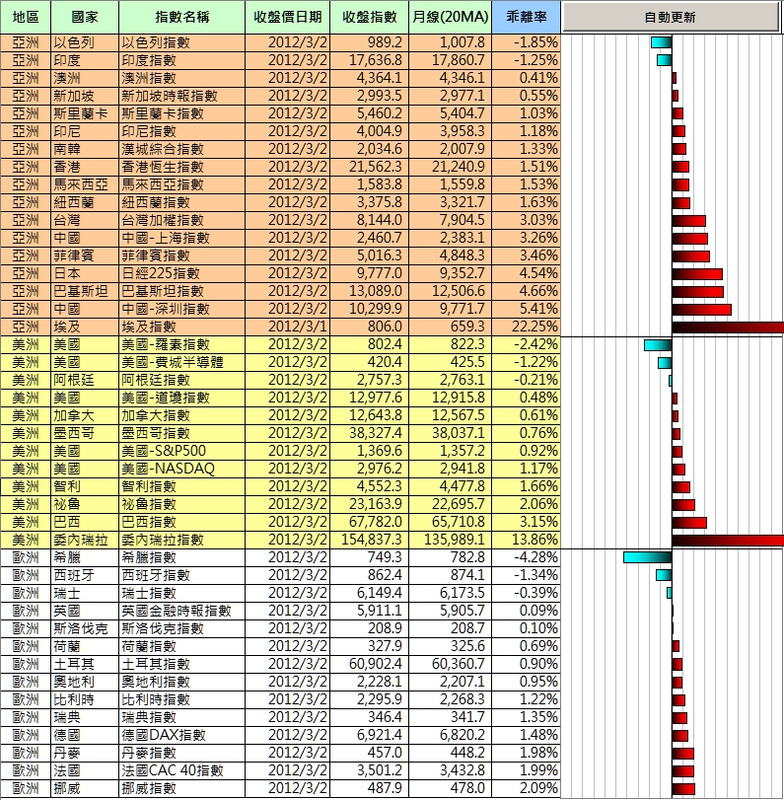Click the 英國金融時報指數 cell
This screenshot has height=800, width=784.
(x=182, y=611)
